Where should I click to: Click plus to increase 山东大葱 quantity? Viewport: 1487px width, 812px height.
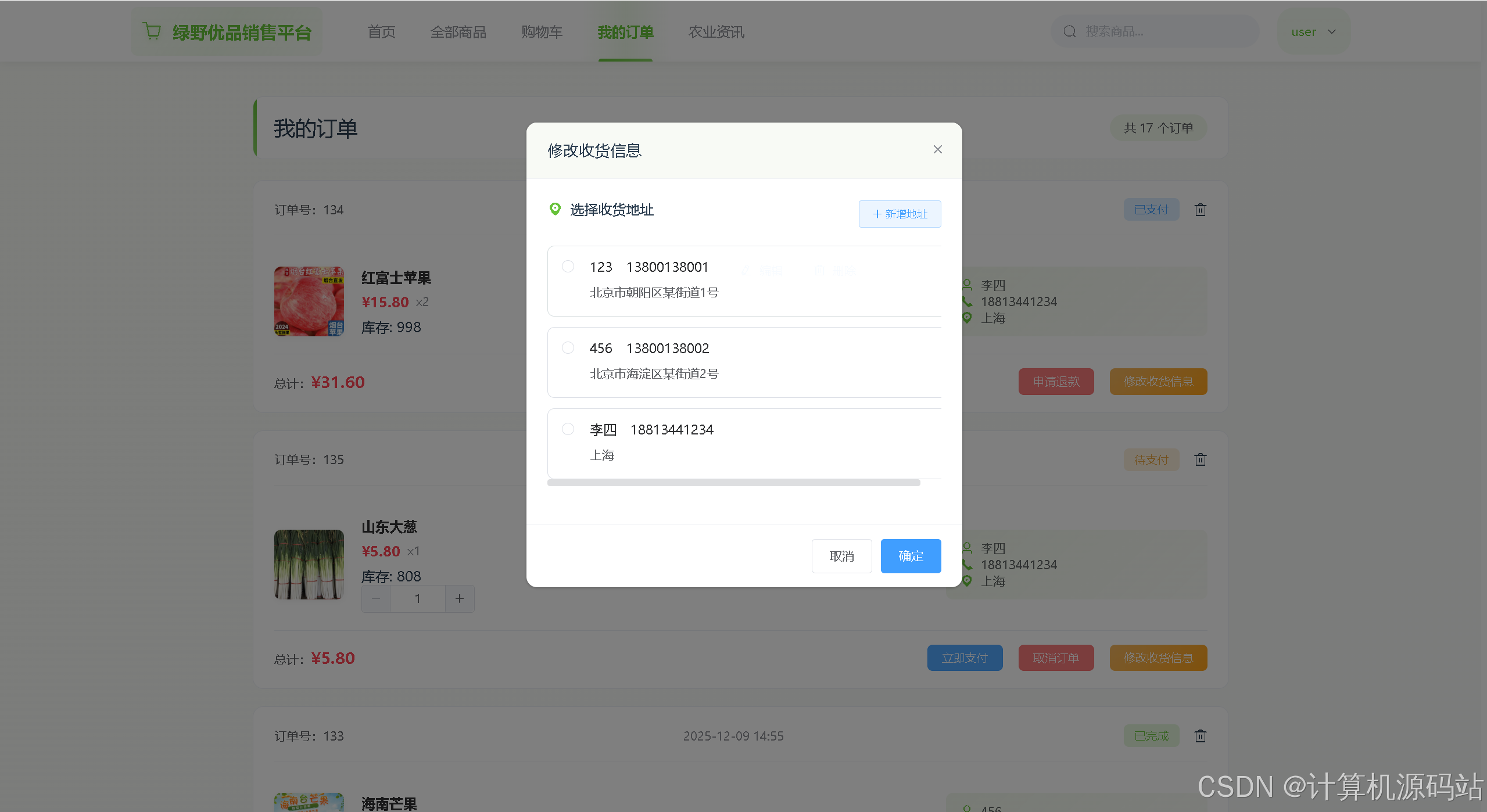459,598
